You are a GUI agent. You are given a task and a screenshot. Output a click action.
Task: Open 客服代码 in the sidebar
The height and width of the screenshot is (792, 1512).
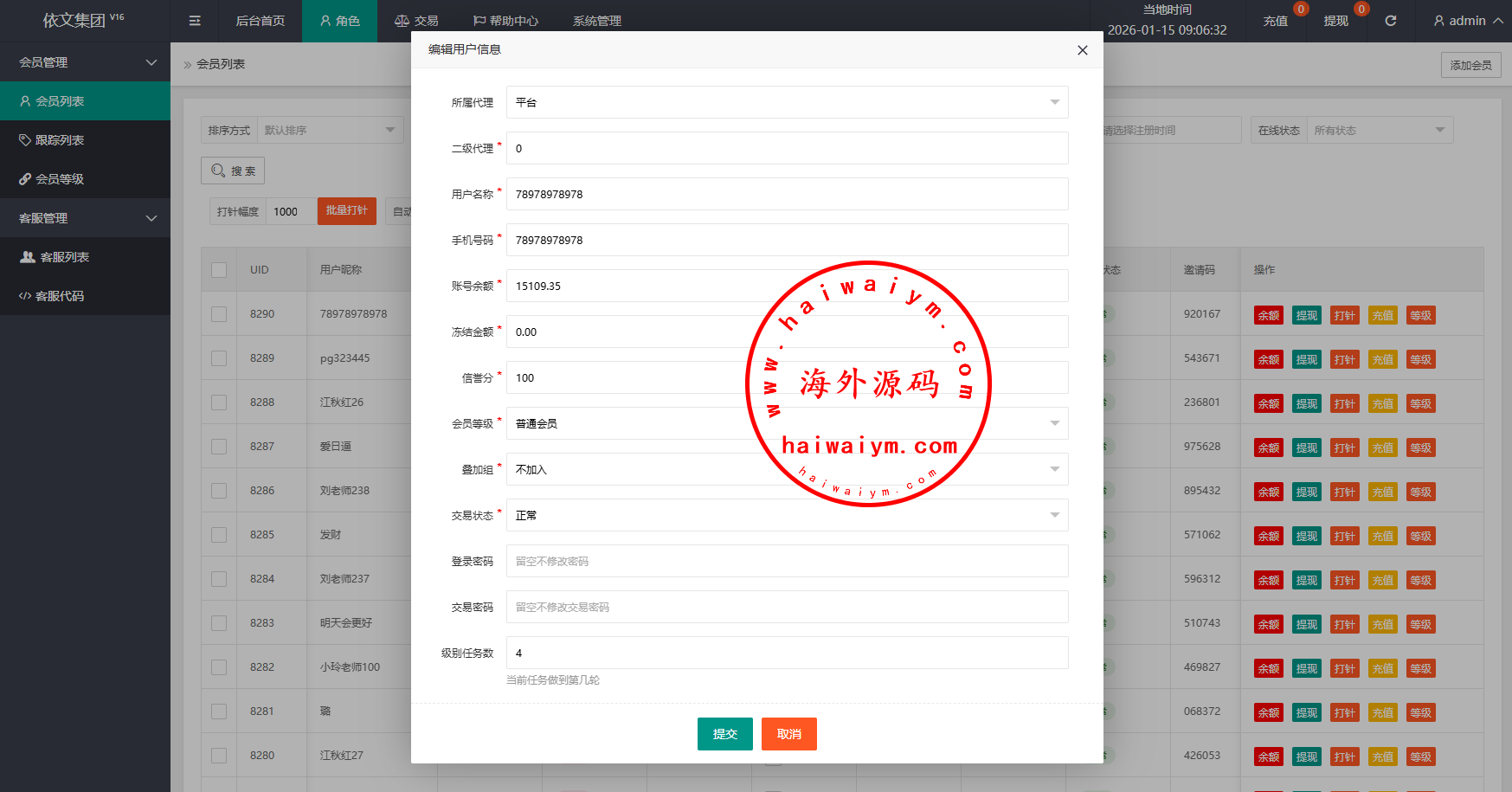60,296
